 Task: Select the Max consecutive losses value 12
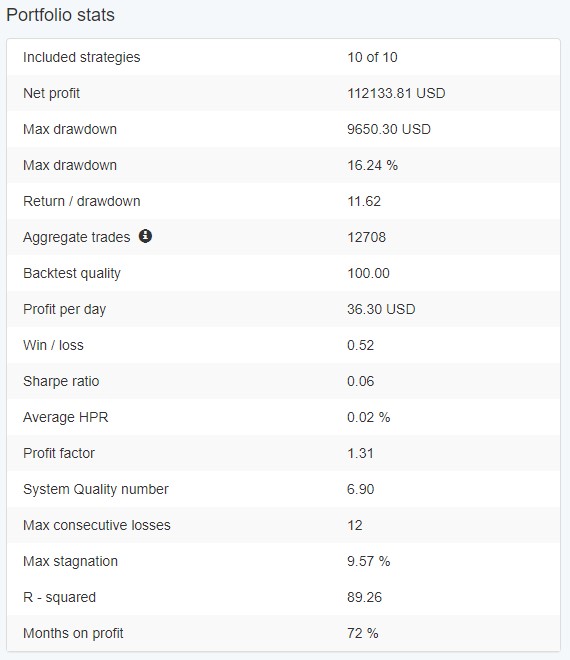[355, 525]
